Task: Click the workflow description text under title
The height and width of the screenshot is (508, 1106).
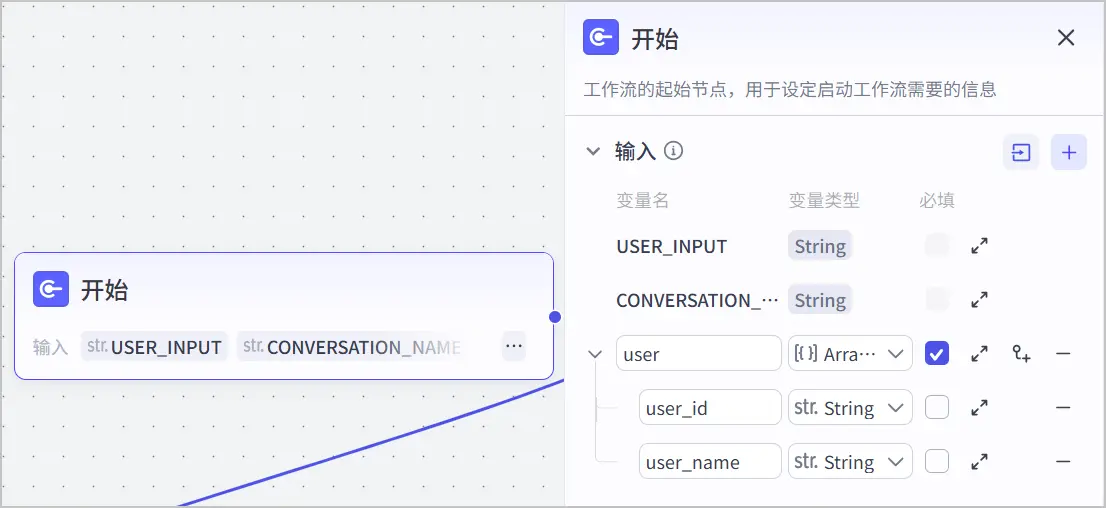Action: (x=790, y=90)
